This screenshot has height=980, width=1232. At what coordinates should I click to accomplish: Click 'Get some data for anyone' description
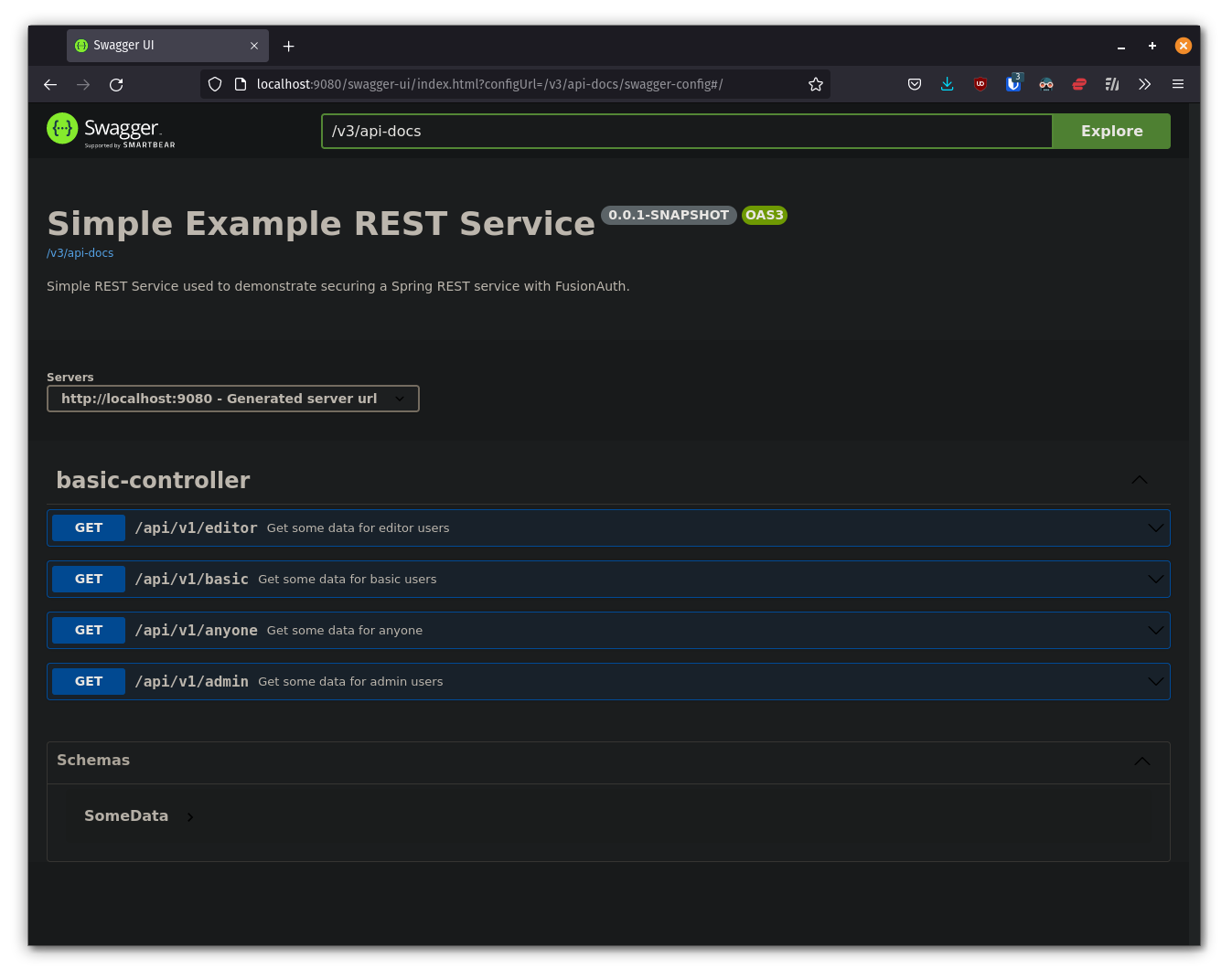(x=345, y=630)
